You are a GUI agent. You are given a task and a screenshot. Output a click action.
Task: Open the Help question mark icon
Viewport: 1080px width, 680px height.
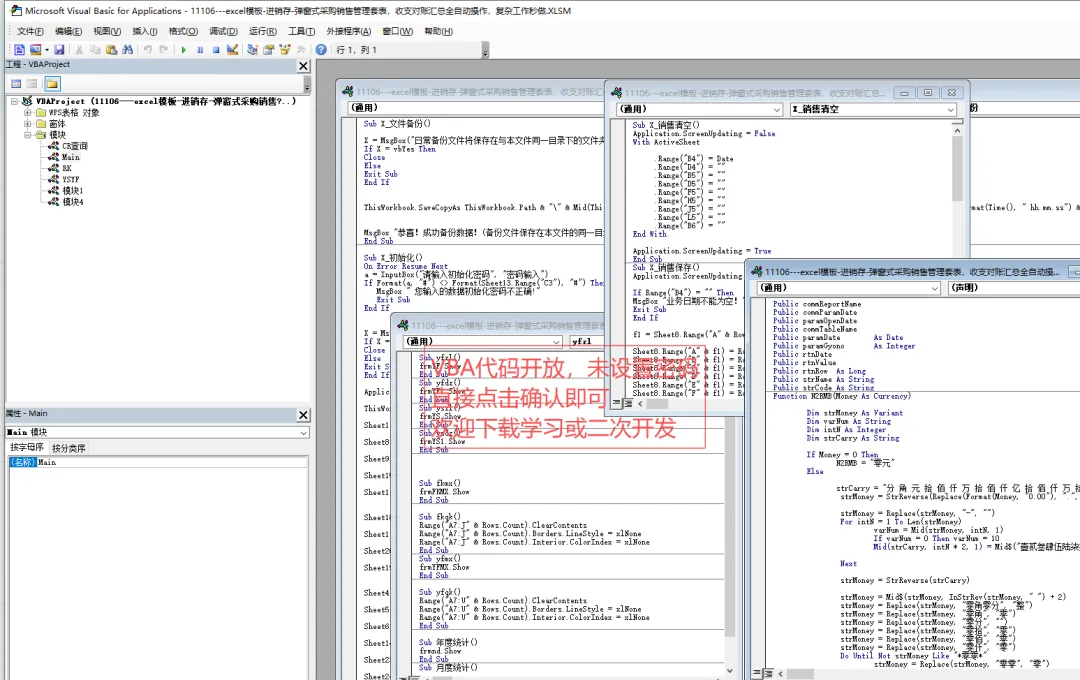point(321,50)
